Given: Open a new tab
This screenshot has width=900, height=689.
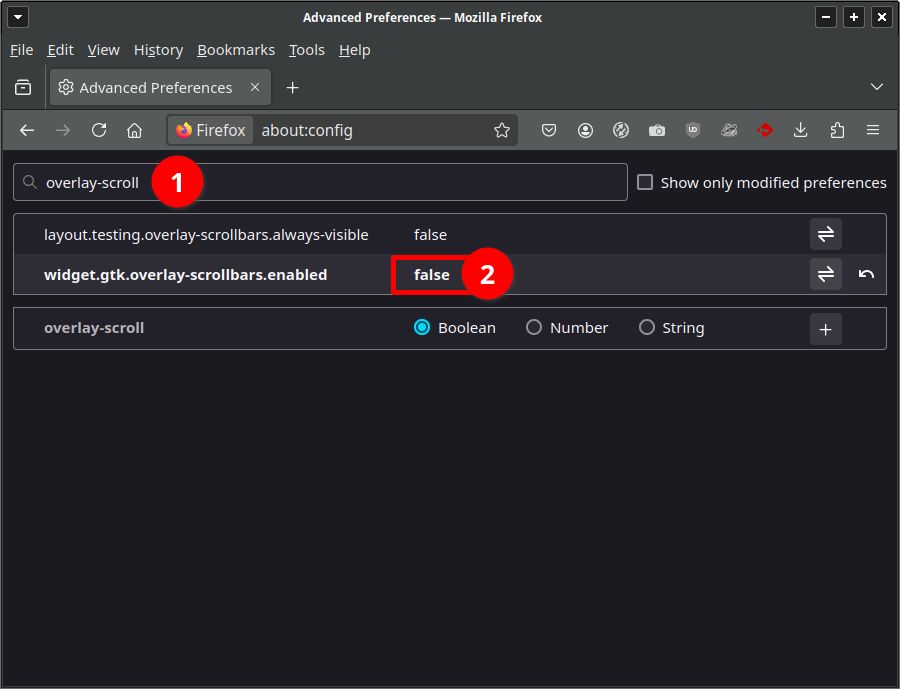Looking at the screenshot, I should click(x=292, y=87).
